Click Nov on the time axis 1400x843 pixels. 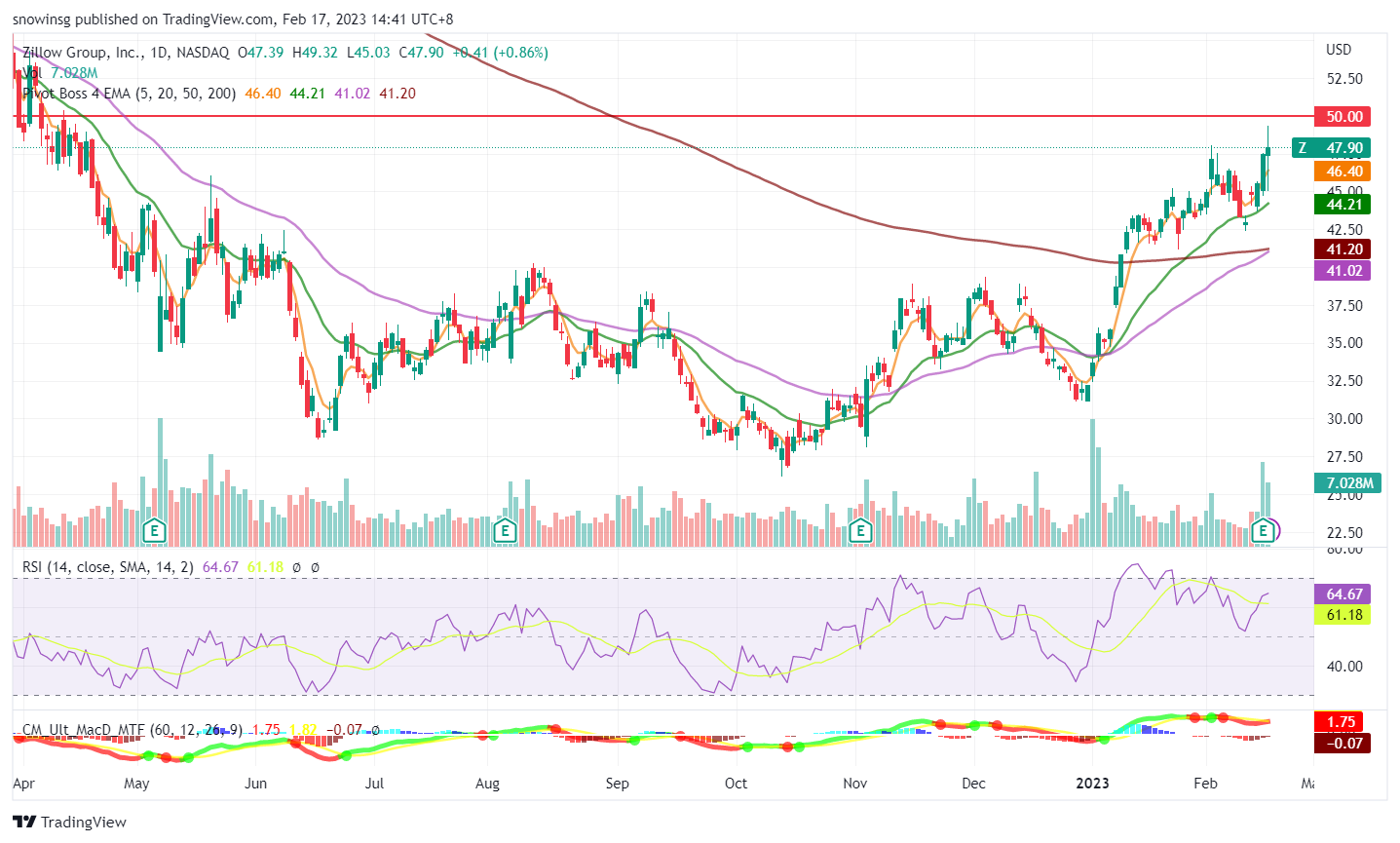click(x=854, y=784)
